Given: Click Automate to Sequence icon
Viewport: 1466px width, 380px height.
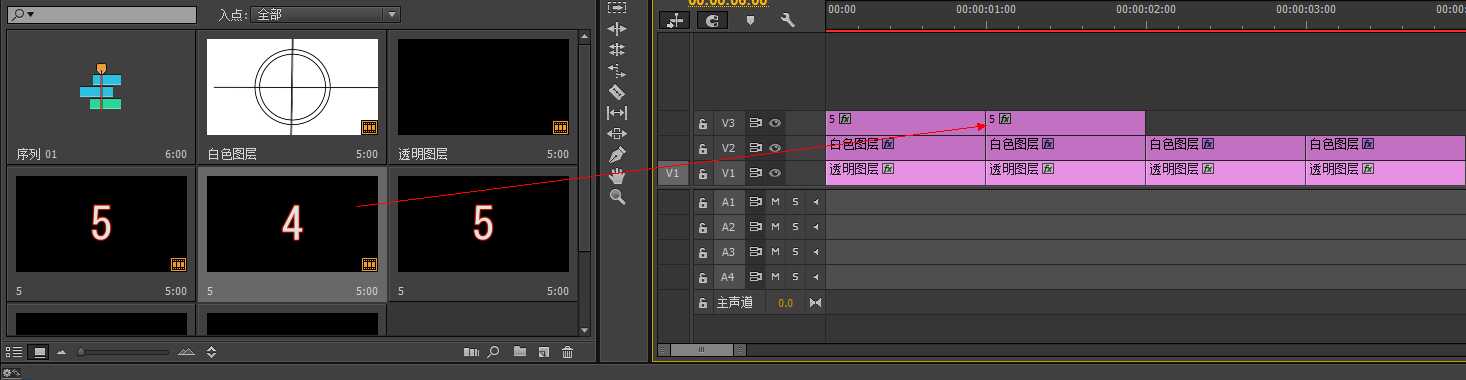Looking at the screenshot, I should point(472,352).
